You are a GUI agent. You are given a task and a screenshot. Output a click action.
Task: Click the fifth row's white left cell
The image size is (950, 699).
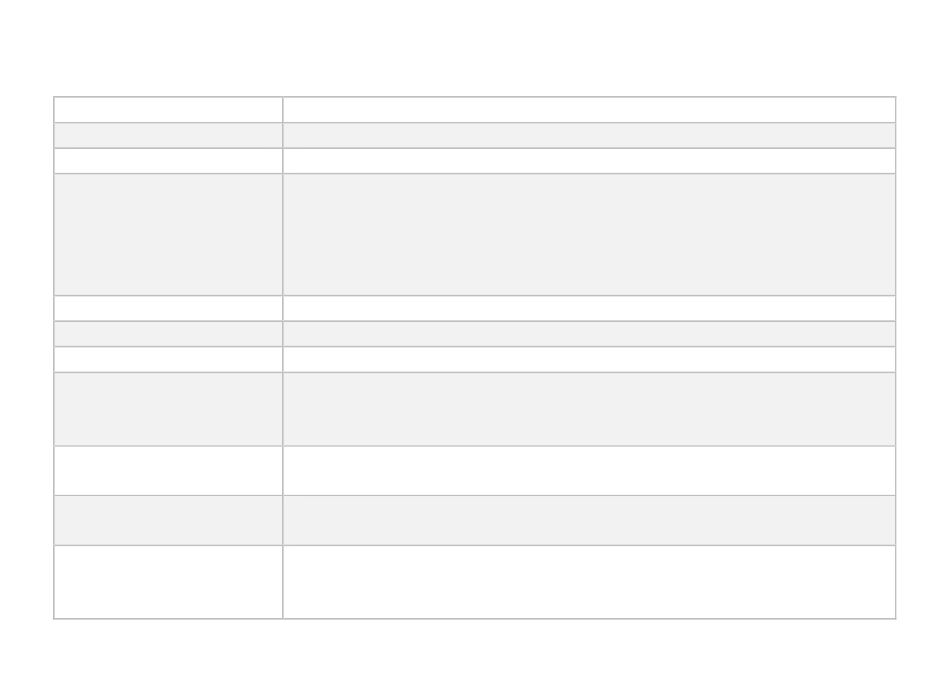168,308
